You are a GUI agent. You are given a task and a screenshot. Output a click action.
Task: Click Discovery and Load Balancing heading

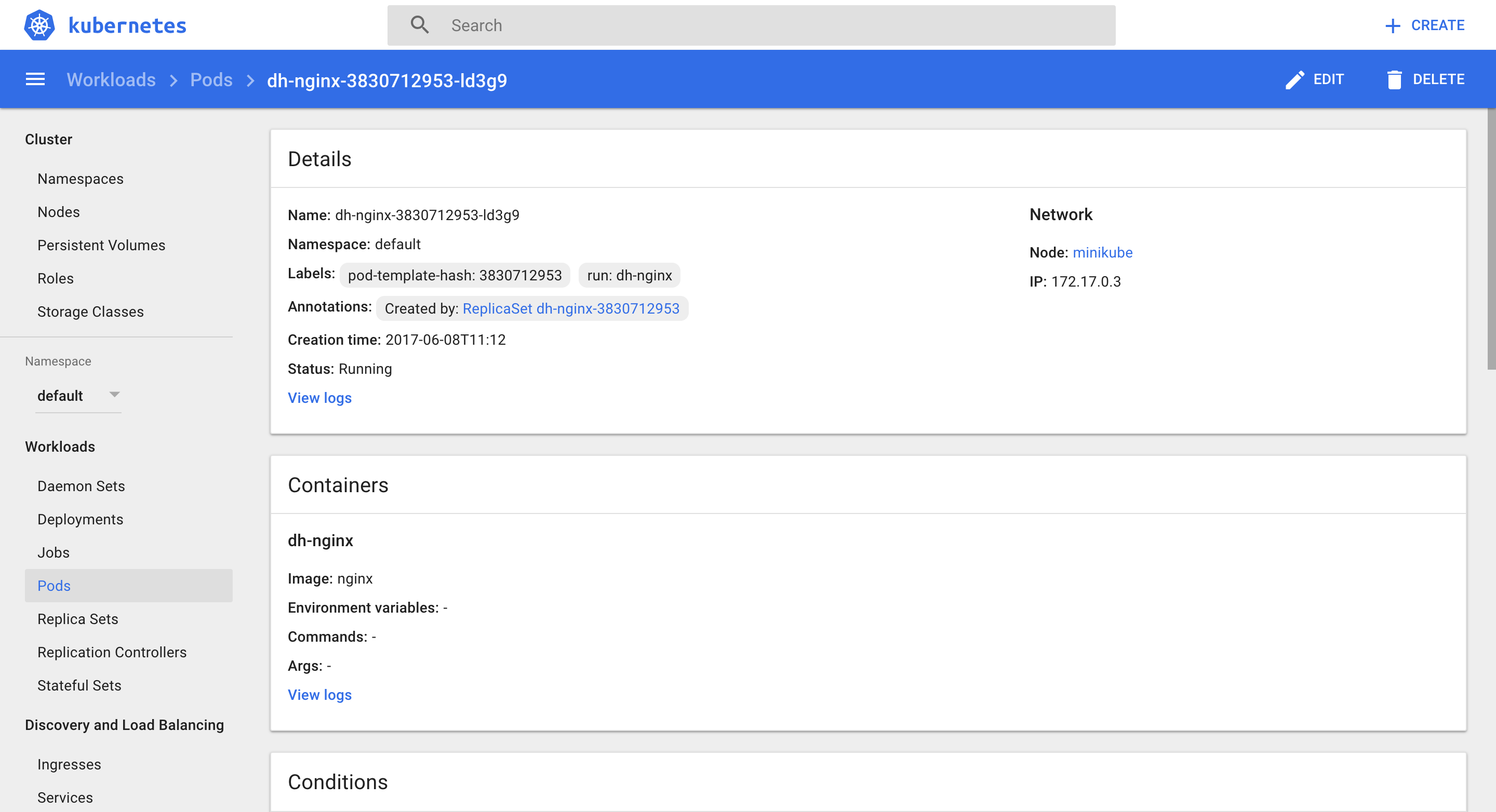(124, 725)
